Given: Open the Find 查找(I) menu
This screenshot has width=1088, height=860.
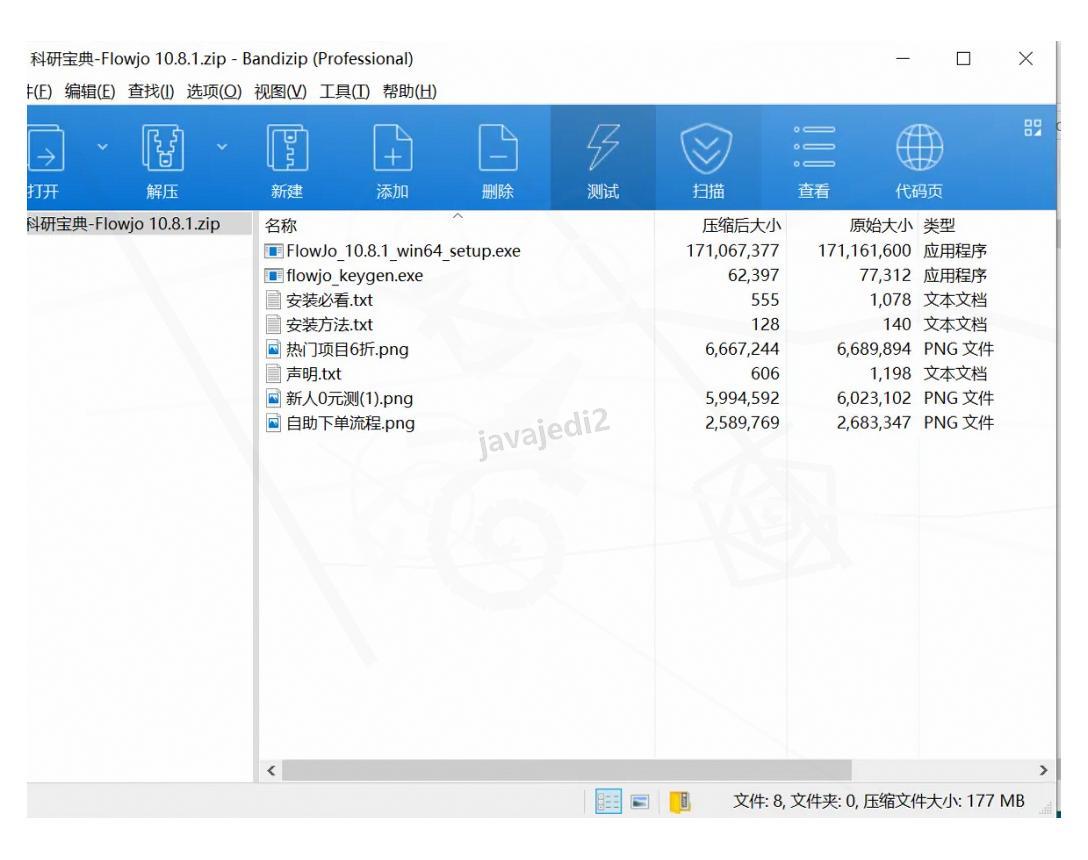Looking at the screenshot, I should [151, 92].
